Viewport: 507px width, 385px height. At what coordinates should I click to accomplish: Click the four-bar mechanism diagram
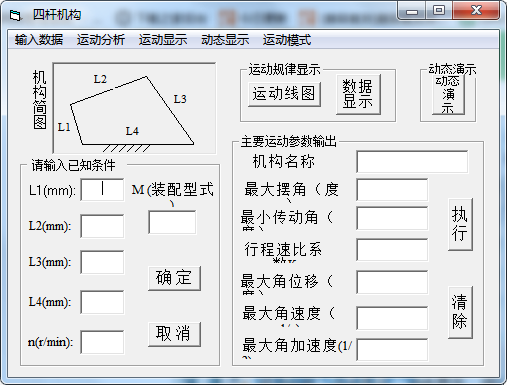click(x=134, y=108)
